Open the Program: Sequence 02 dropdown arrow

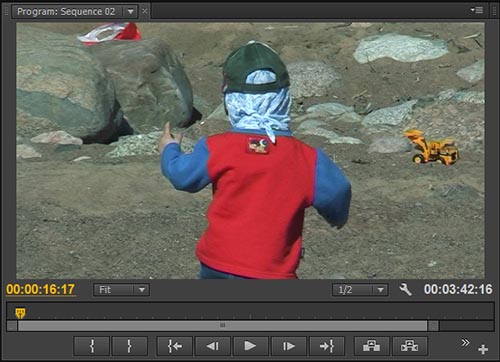pos(130,12)
